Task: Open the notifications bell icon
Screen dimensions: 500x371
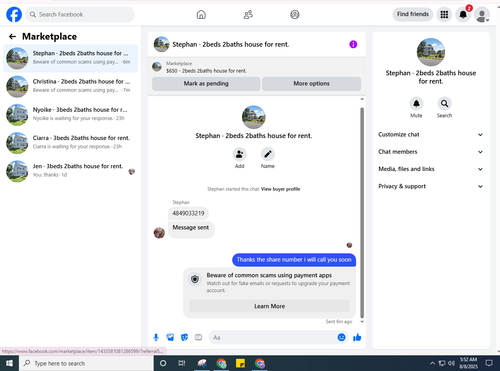Action: click(x=463, y=15)
